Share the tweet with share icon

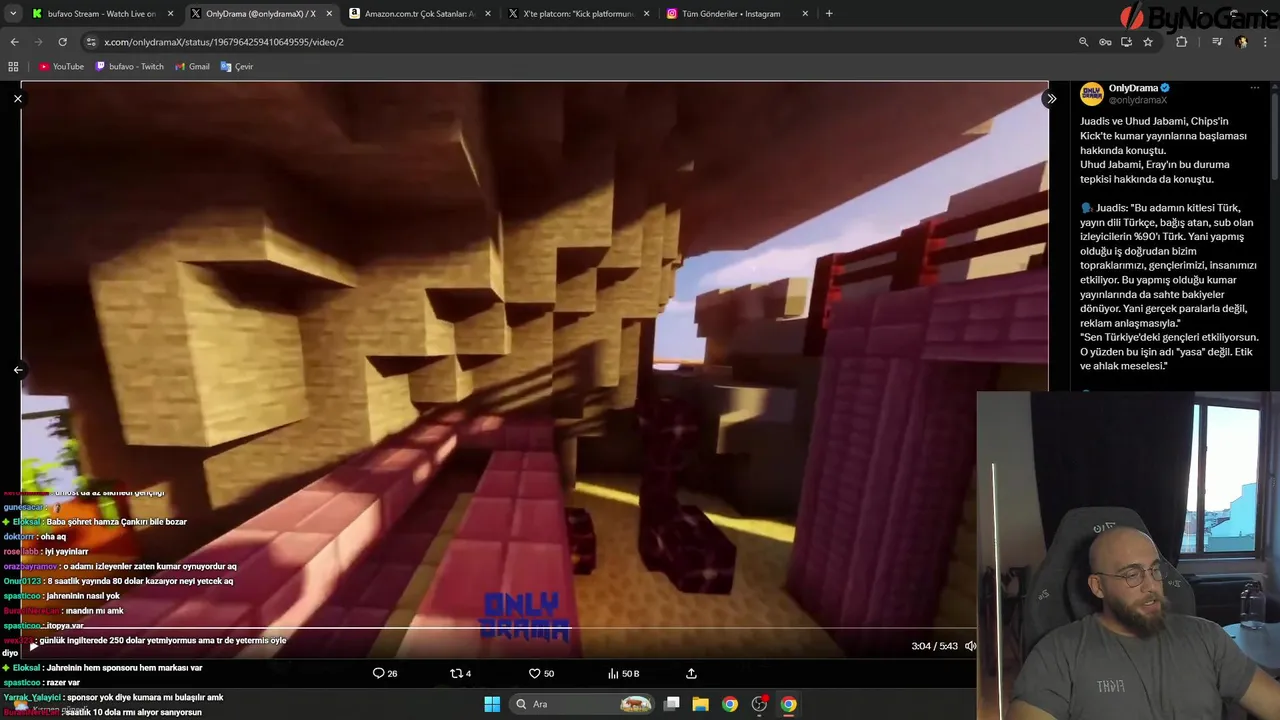691,673
